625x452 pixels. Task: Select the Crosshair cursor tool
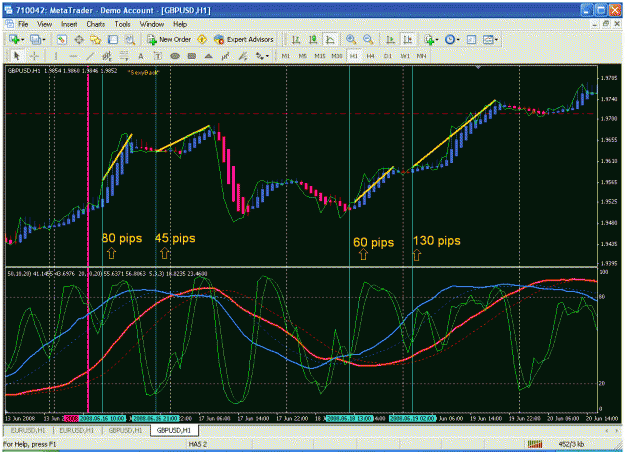[x=34, y=56]
